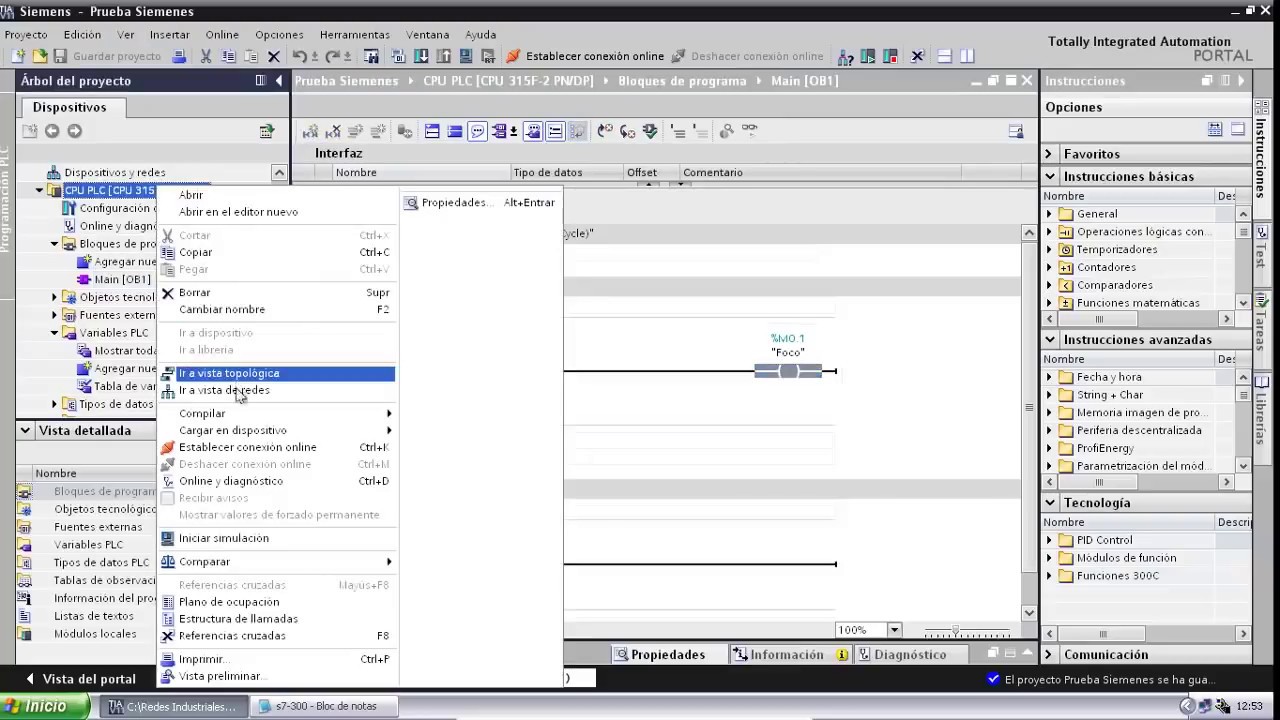Click the Online y diagnóstico stethoscope tree icon
The image size is (1280, 720).
tap(69, 226)
